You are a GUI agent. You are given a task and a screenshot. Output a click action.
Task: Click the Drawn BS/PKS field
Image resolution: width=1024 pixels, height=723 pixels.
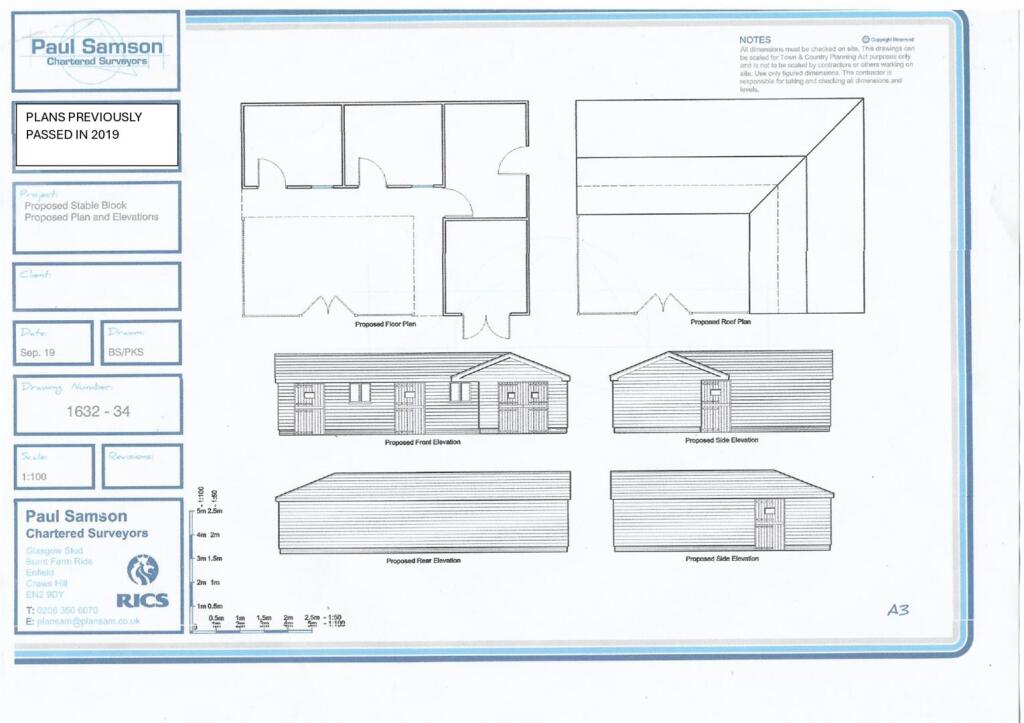click(x=141, y=342)
